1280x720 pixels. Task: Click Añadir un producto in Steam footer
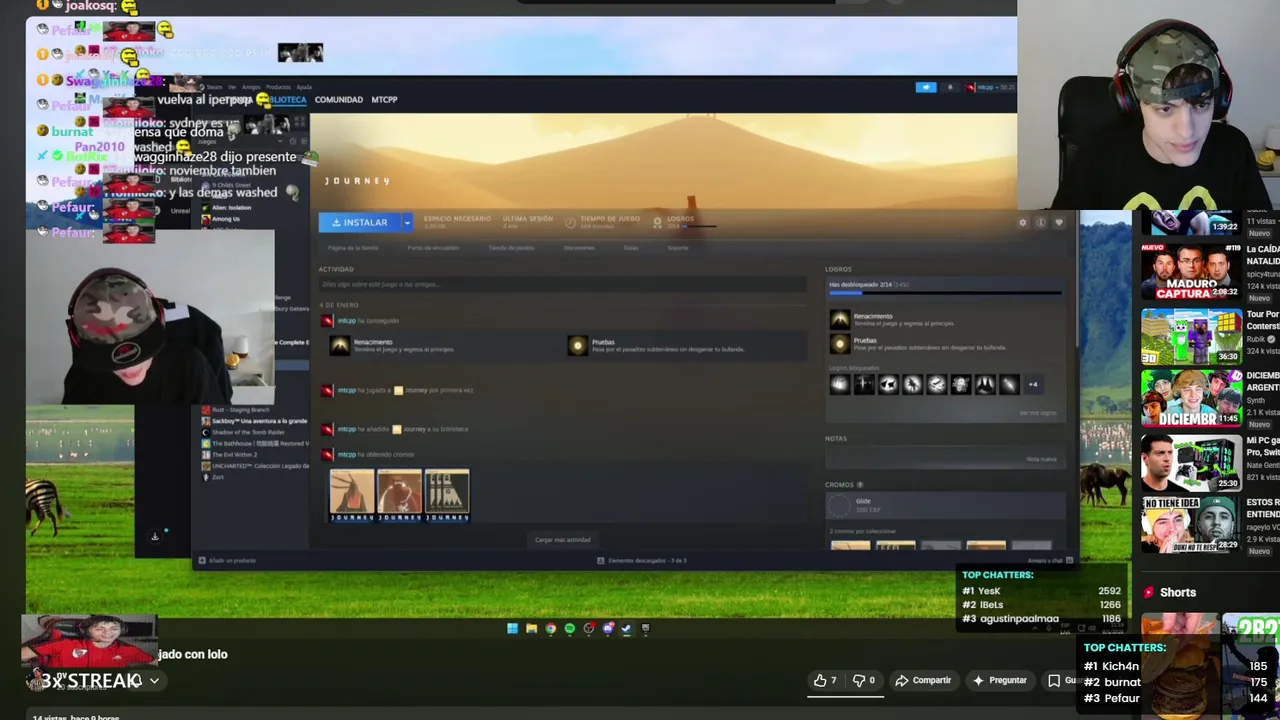[x=228, y=560]
